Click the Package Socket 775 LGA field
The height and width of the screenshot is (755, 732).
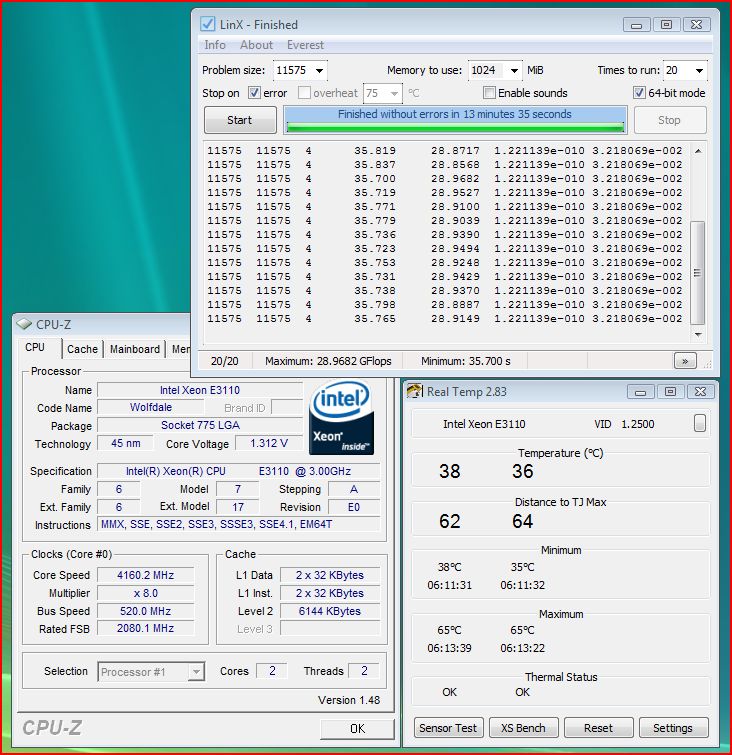pos(200,425)
